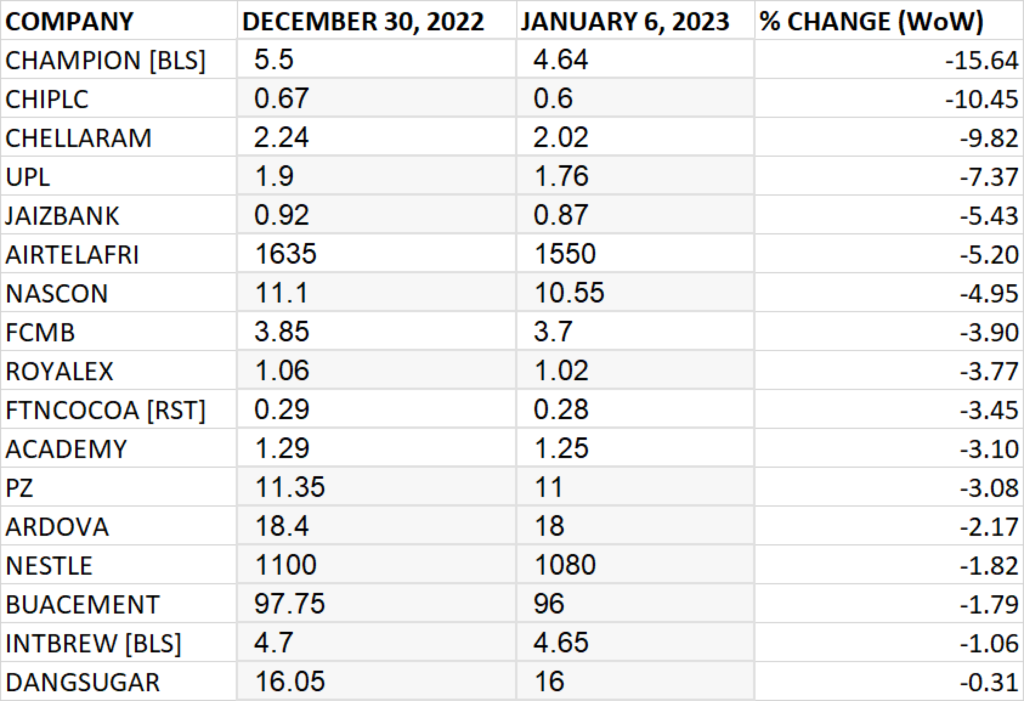This screenshot has width=1024, height=701.
Task: Click the % CHANGE (WoW) header cell
Action: (889, 21)
